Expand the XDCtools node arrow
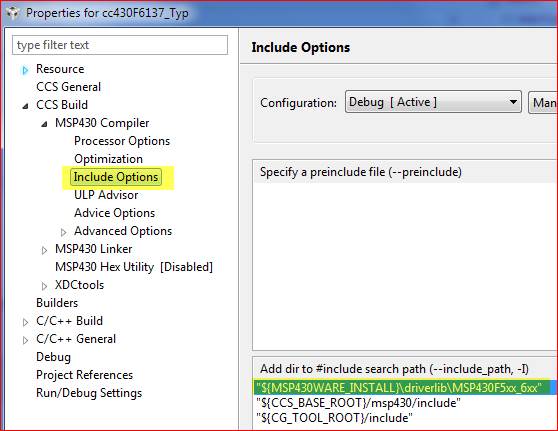The width and height of the screenshot is (558, 431). [44, 287]
